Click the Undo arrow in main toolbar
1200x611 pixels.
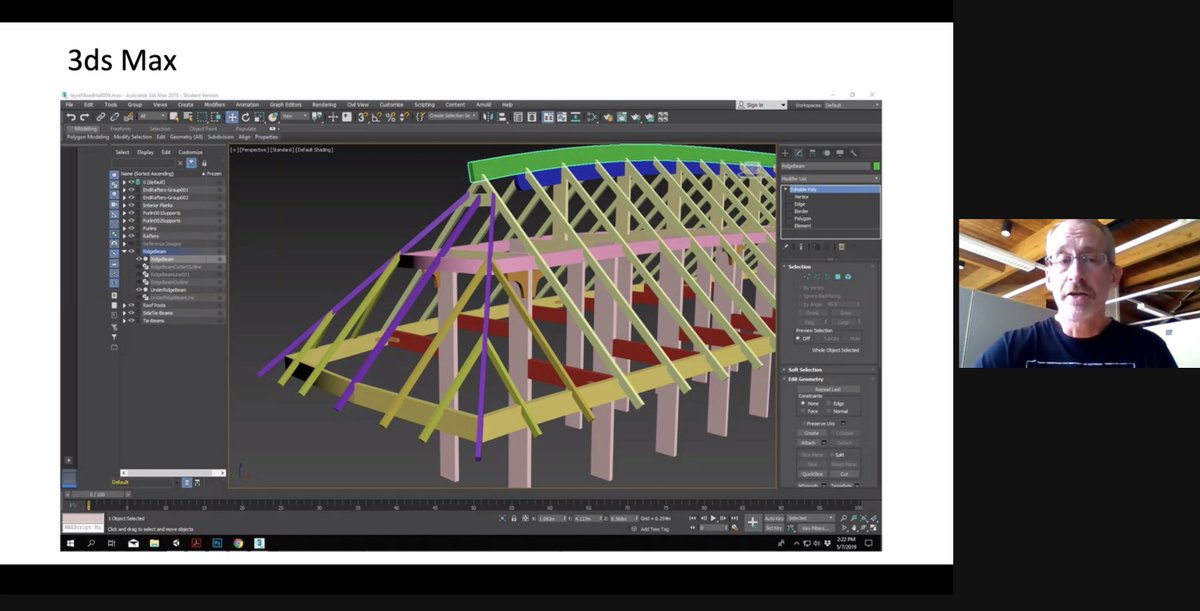(x=71, y=116)
